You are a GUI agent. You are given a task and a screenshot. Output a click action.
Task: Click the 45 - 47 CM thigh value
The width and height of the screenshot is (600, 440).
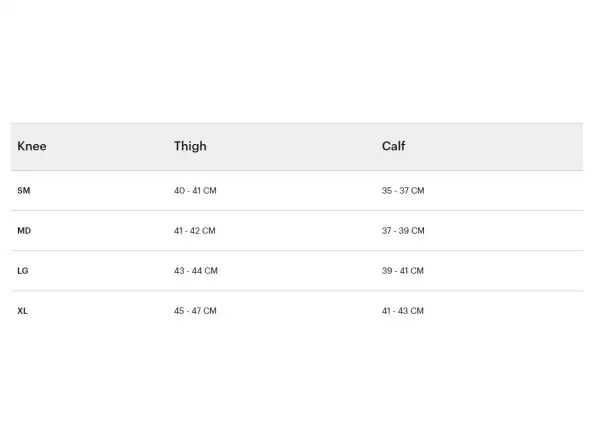point(195,311)
